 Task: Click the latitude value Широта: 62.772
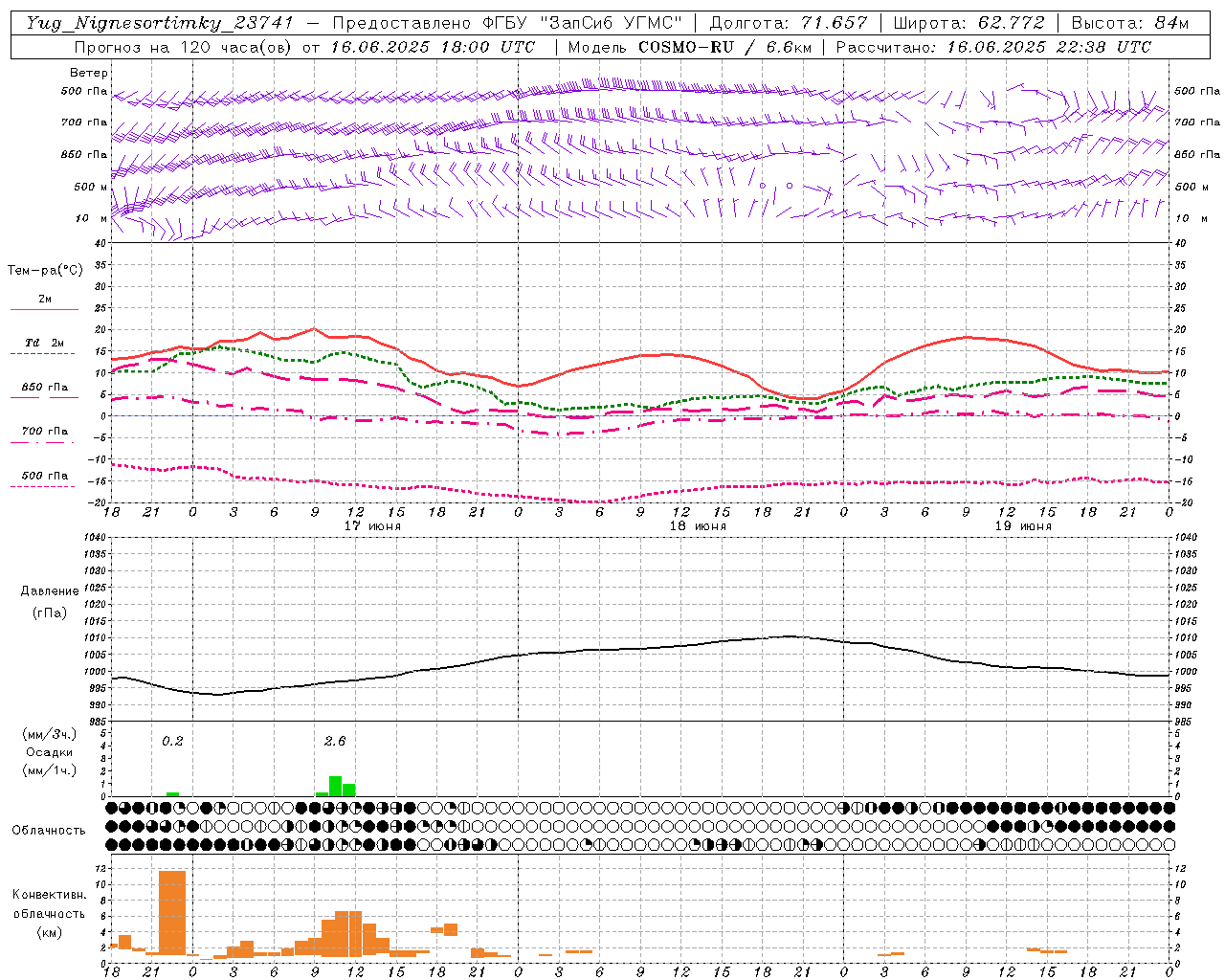969,23
